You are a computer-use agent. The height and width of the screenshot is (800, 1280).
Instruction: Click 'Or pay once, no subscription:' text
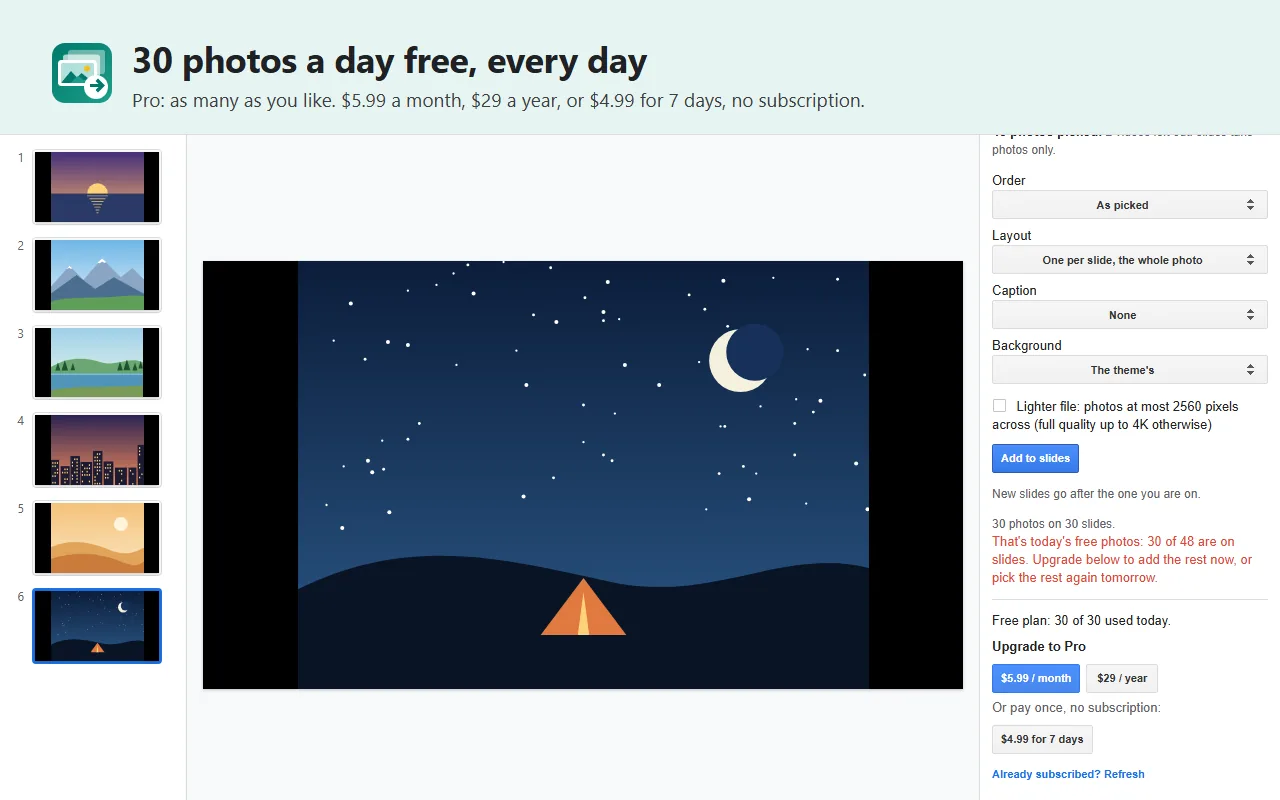point(1076,708)
